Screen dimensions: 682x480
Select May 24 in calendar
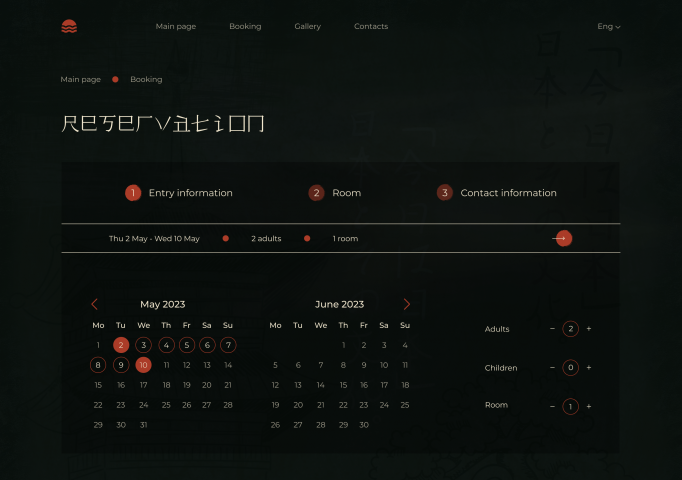tap(144, 405)
